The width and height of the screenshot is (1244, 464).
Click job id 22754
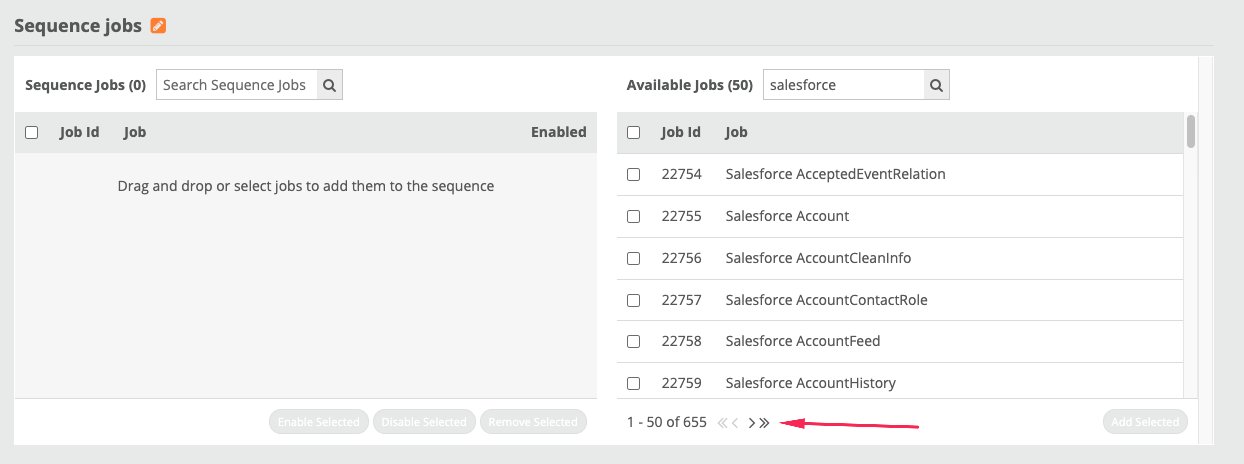[682, 174]
